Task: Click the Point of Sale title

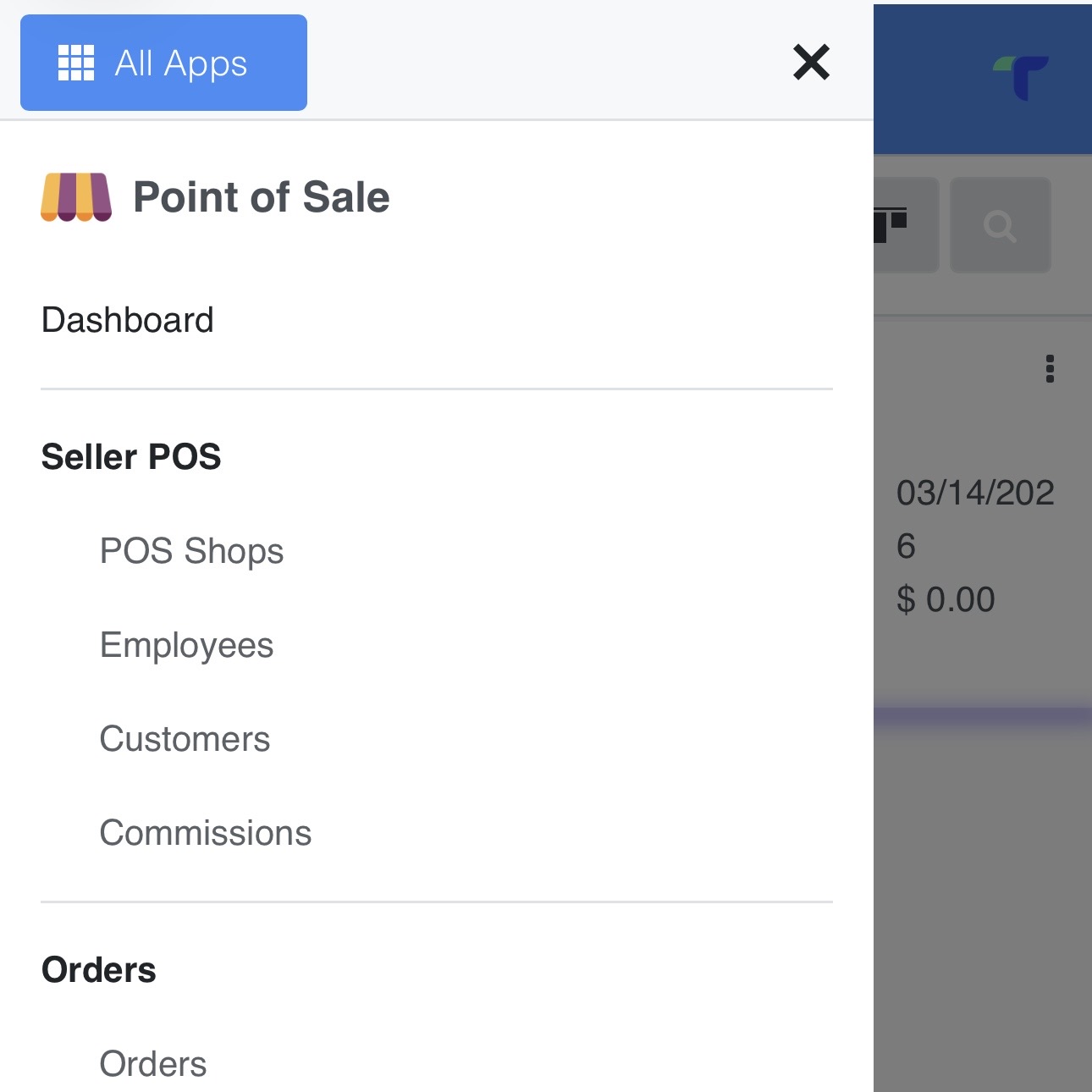Action: click(x=262, y=197)
